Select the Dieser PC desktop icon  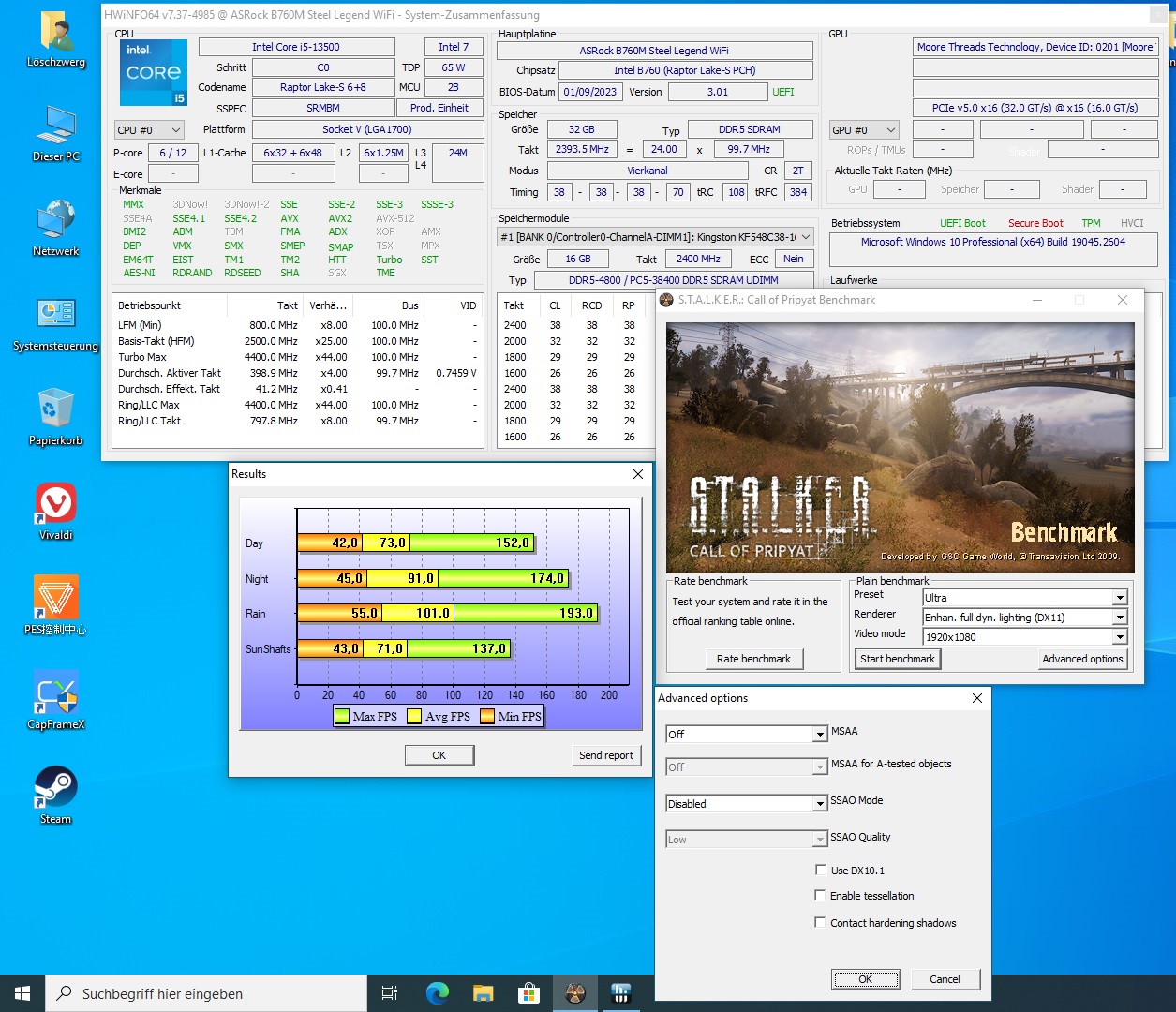[x=56, y=133]
